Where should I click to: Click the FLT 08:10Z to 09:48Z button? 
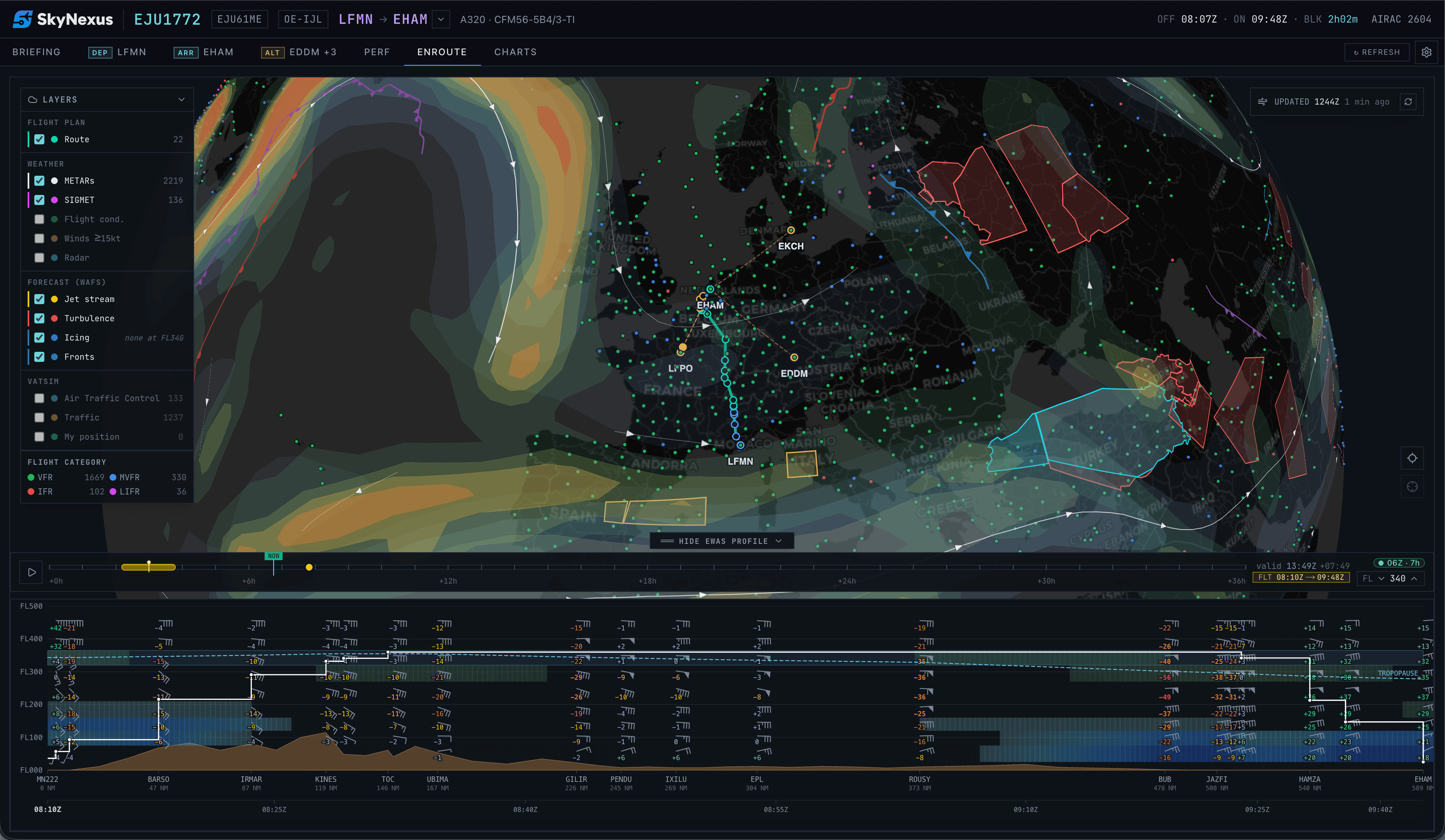1301,577
